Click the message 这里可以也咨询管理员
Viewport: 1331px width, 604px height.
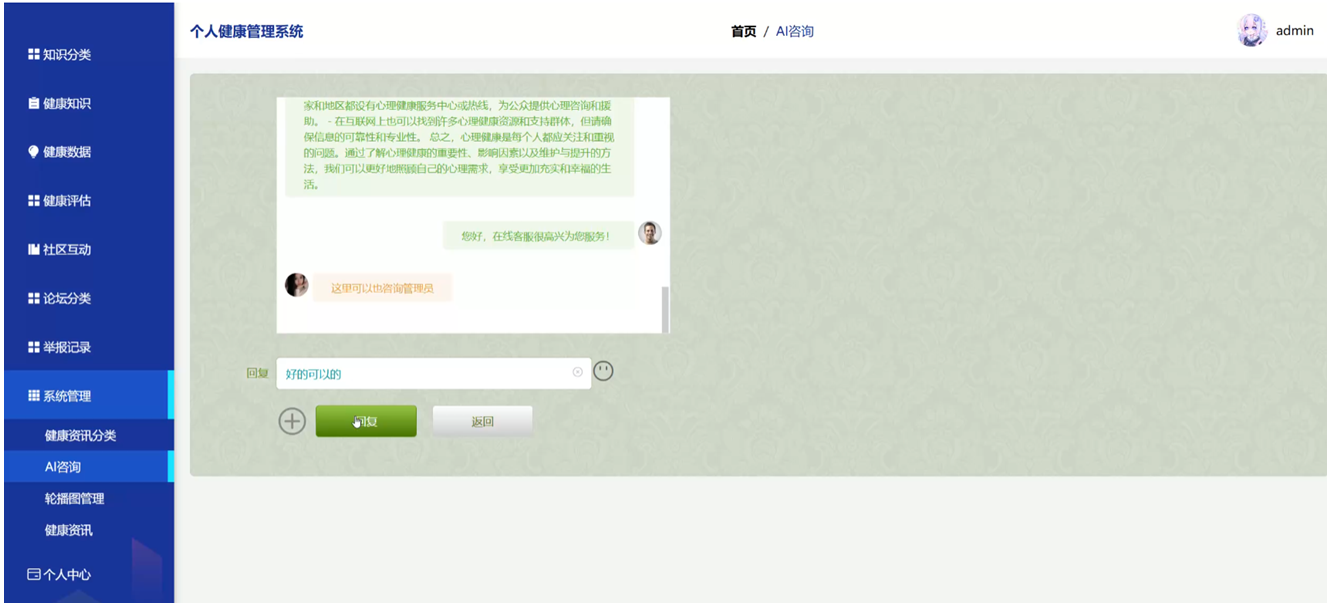tap(382, 288)
